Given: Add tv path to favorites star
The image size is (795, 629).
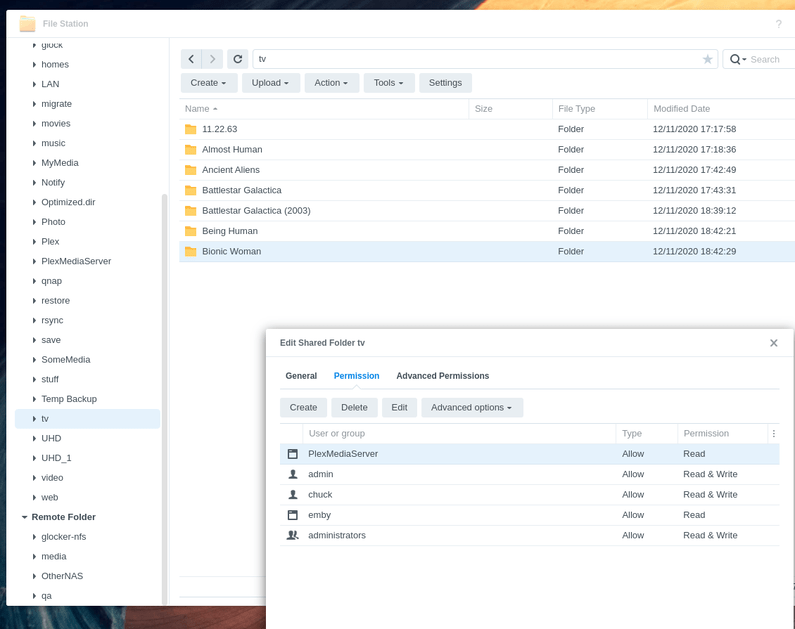Looking at the screenshot, I should 707,59.
